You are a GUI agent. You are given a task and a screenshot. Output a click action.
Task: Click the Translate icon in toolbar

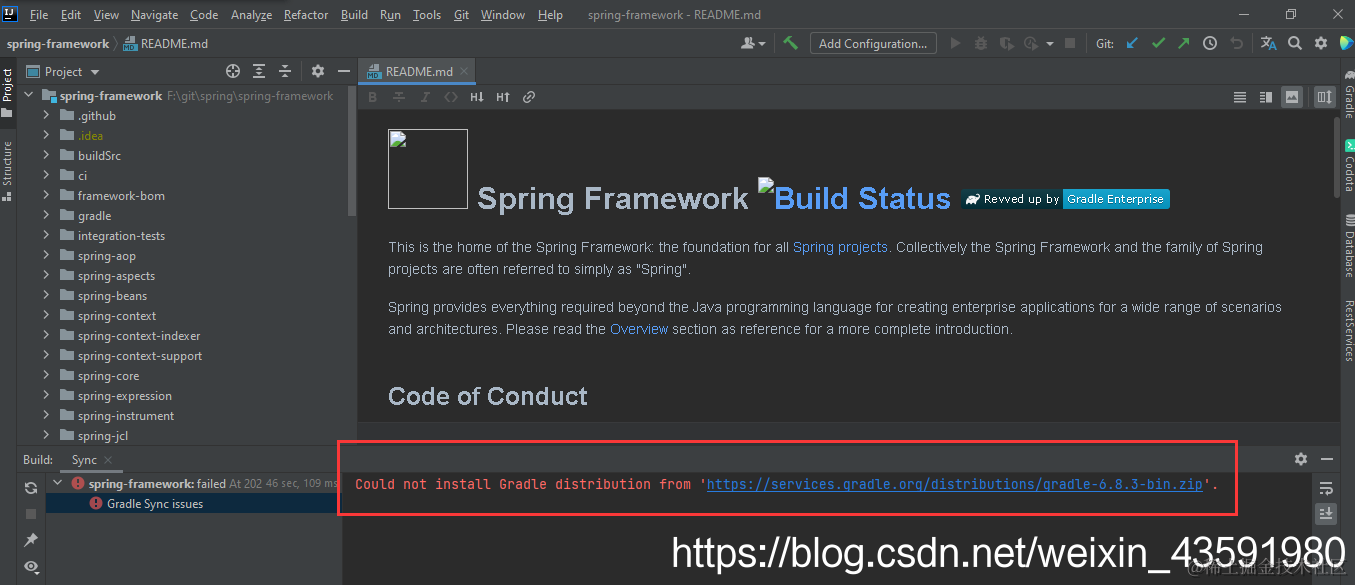(x=1268, y=43)
